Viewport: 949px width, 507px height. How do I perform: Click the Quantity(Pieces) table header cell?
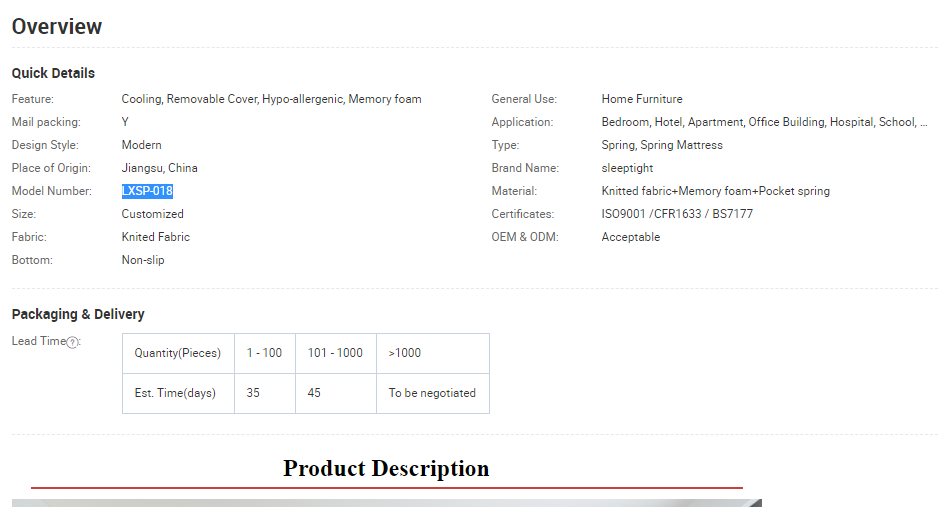[178, 353]
